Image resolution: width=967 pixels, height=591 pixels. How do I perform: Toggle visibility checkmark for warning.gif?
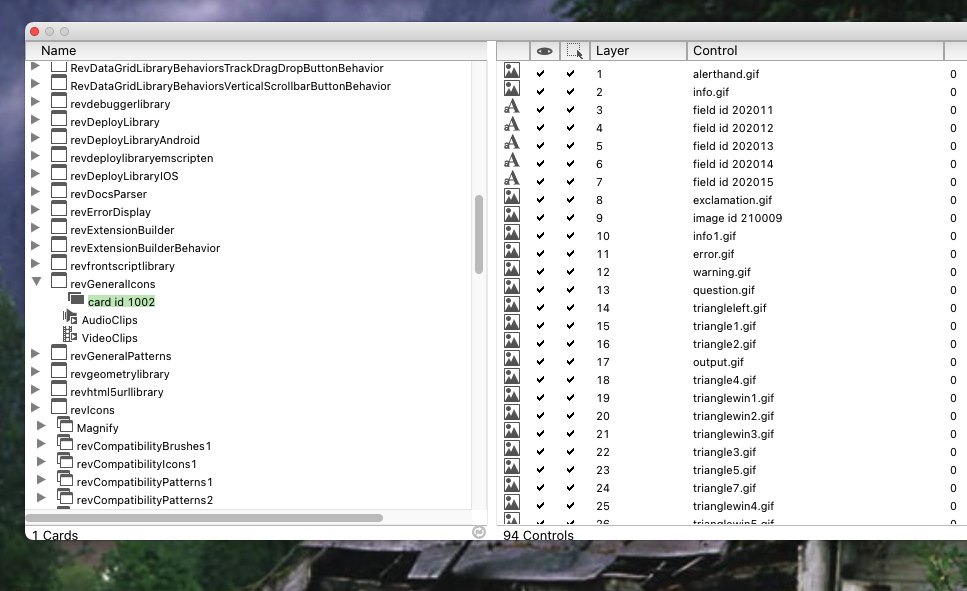click(x=541, y=272)
